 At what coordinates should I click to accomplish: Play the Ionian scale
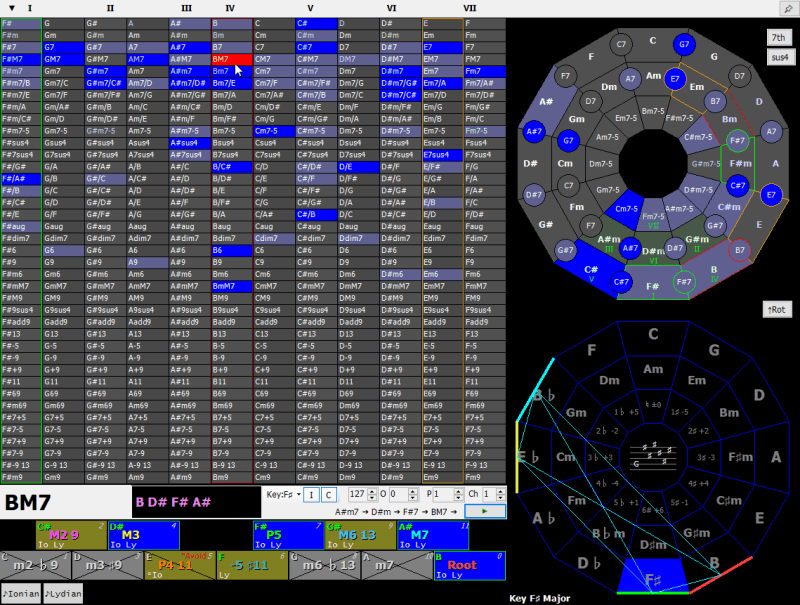pos(21,594)
